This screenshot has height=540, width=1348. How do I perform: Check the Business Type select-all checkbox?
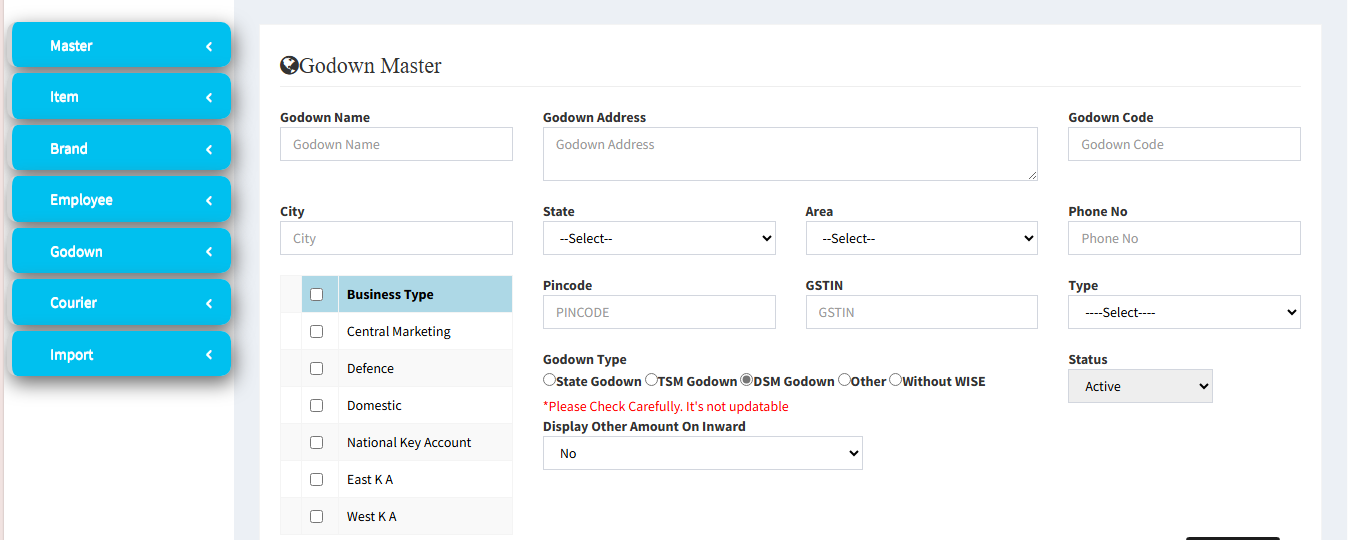coord(317,295)
